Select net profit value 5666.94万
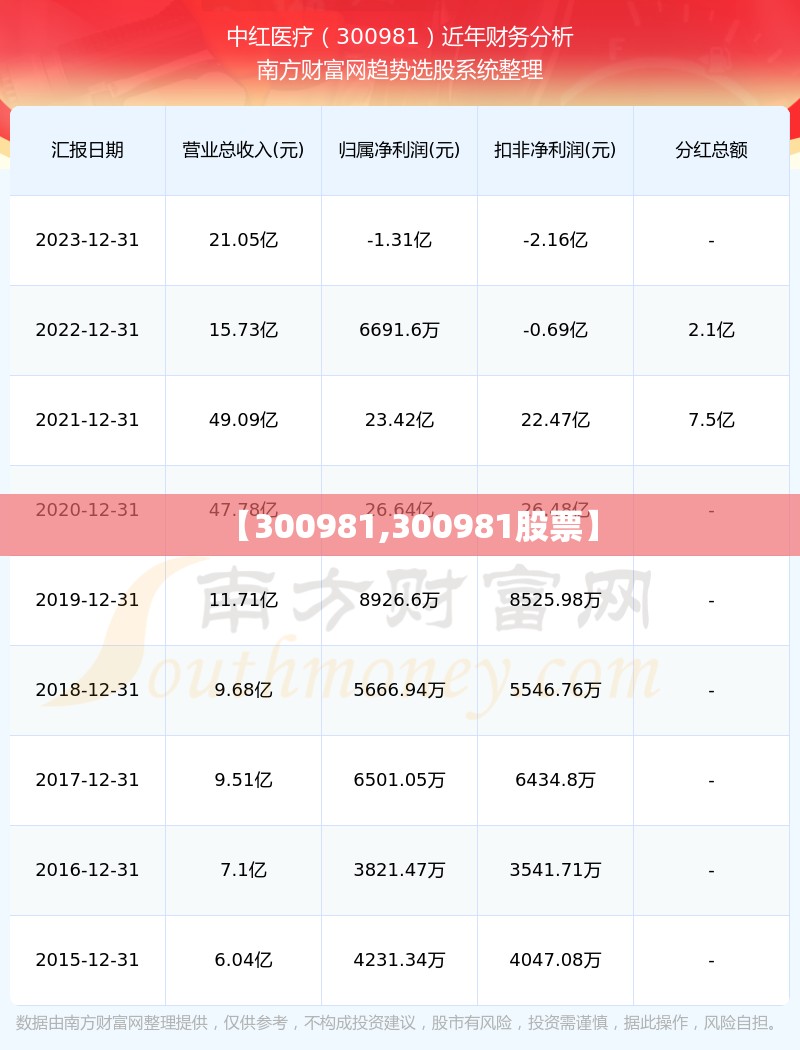 click(400, 690)
